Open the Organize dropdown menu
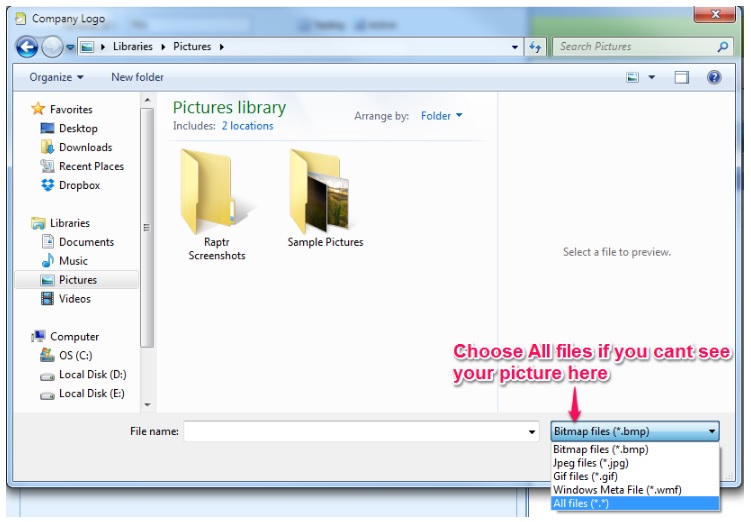This screenshot has height=522, width=751. 56,77
